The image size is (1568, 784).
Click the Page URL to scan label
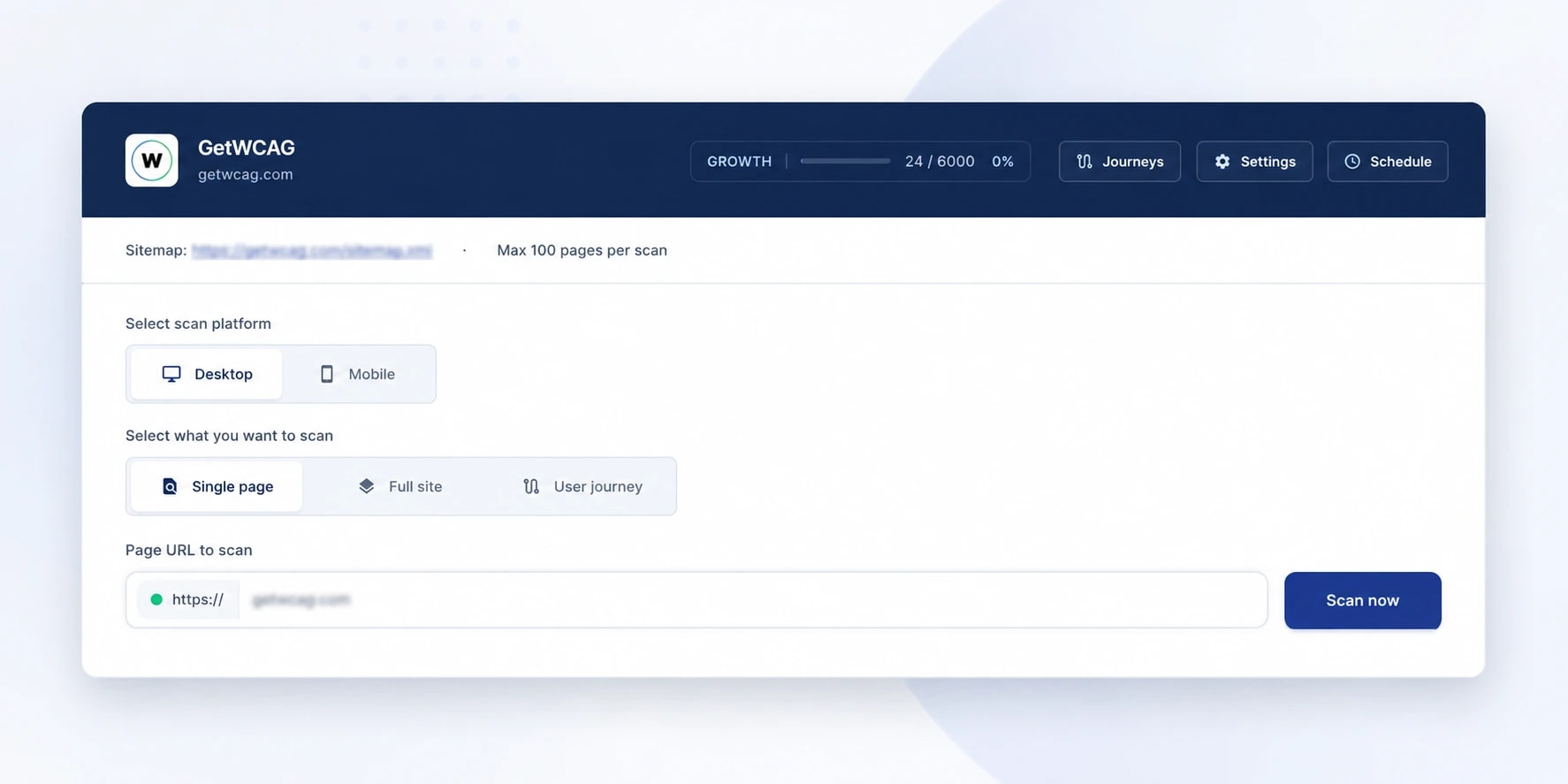point(188,550)
